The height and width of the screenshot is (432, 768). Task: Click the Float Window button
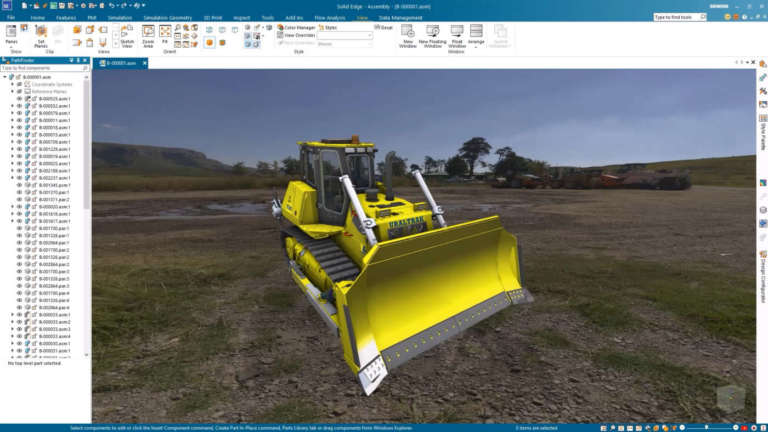[456, 36]
